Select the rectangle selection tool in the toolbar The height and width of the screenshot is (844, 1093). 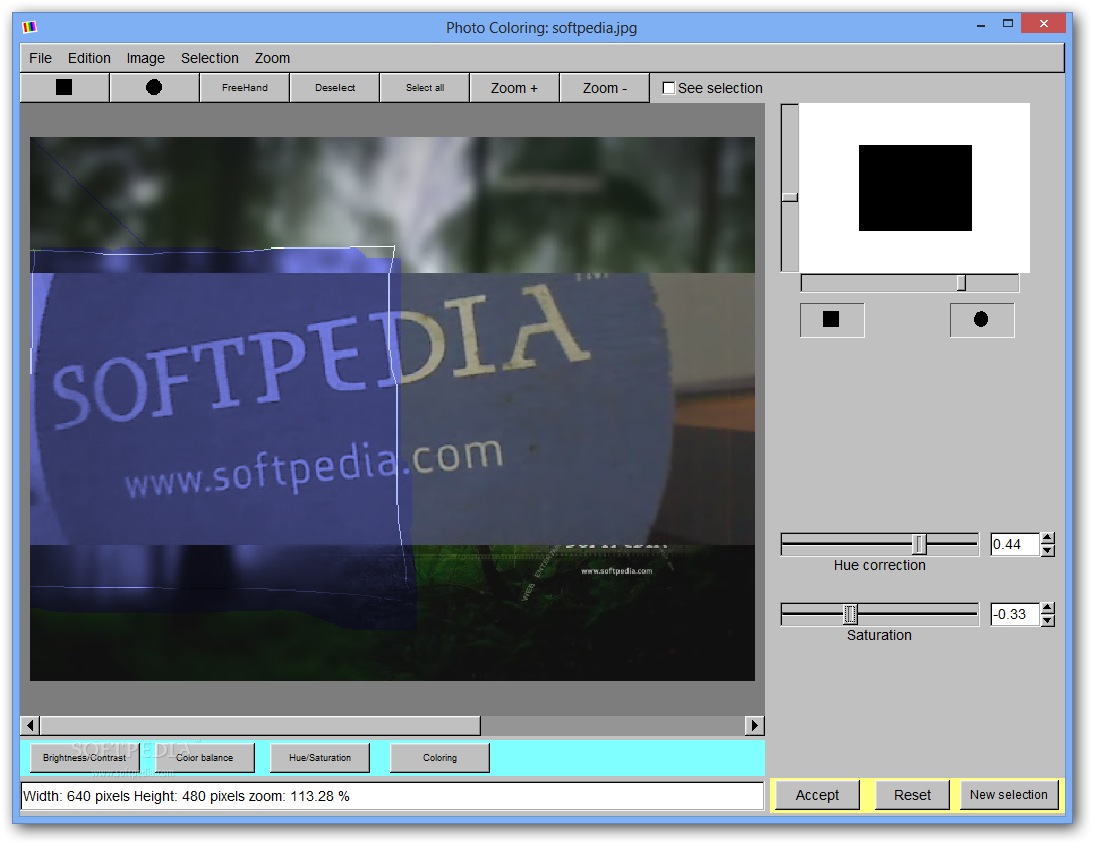(64, 87)
